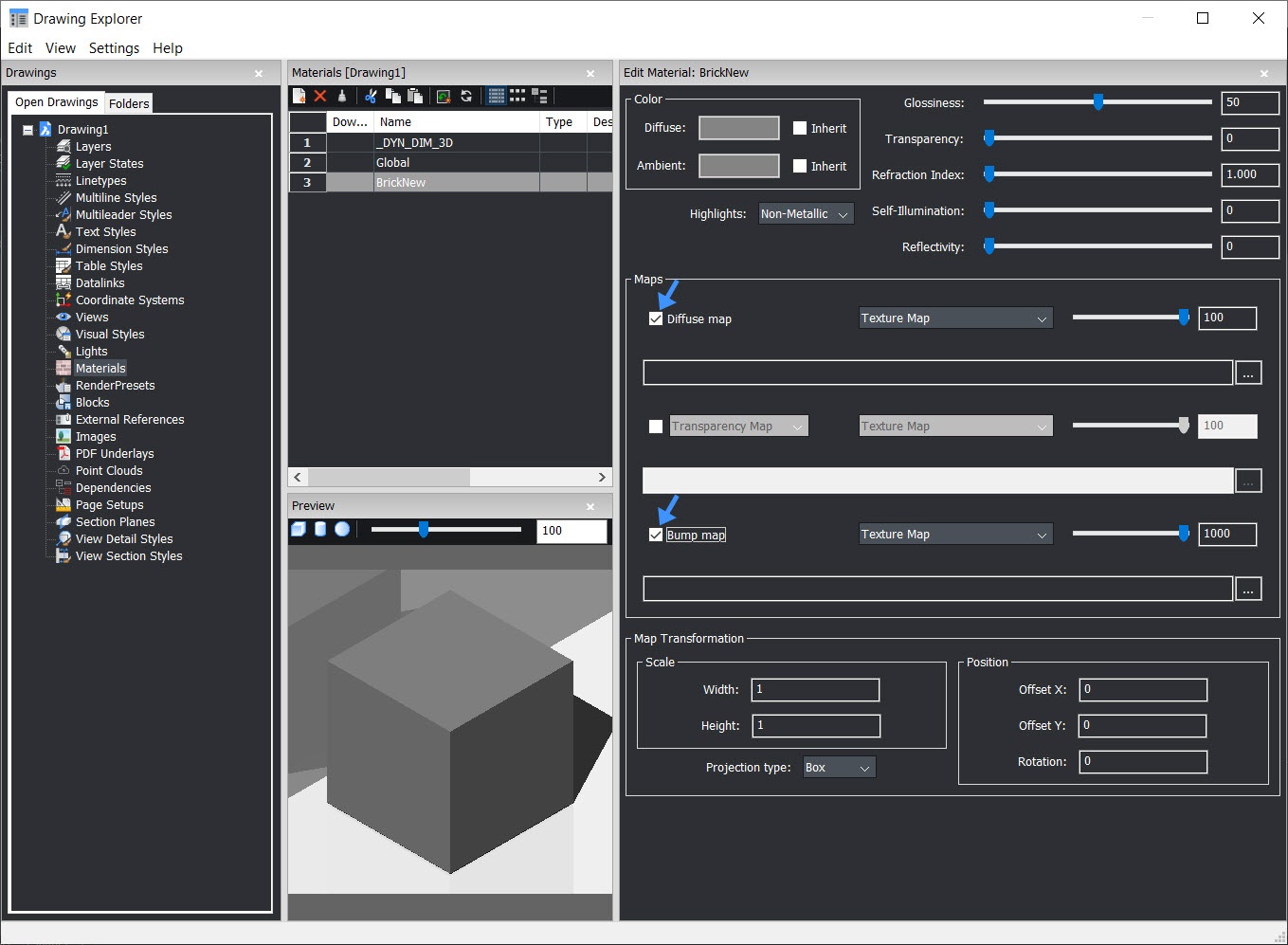Screen dimensions: 1288x945
Task: Switch to the tree view icon
Action: coord(539,96)
